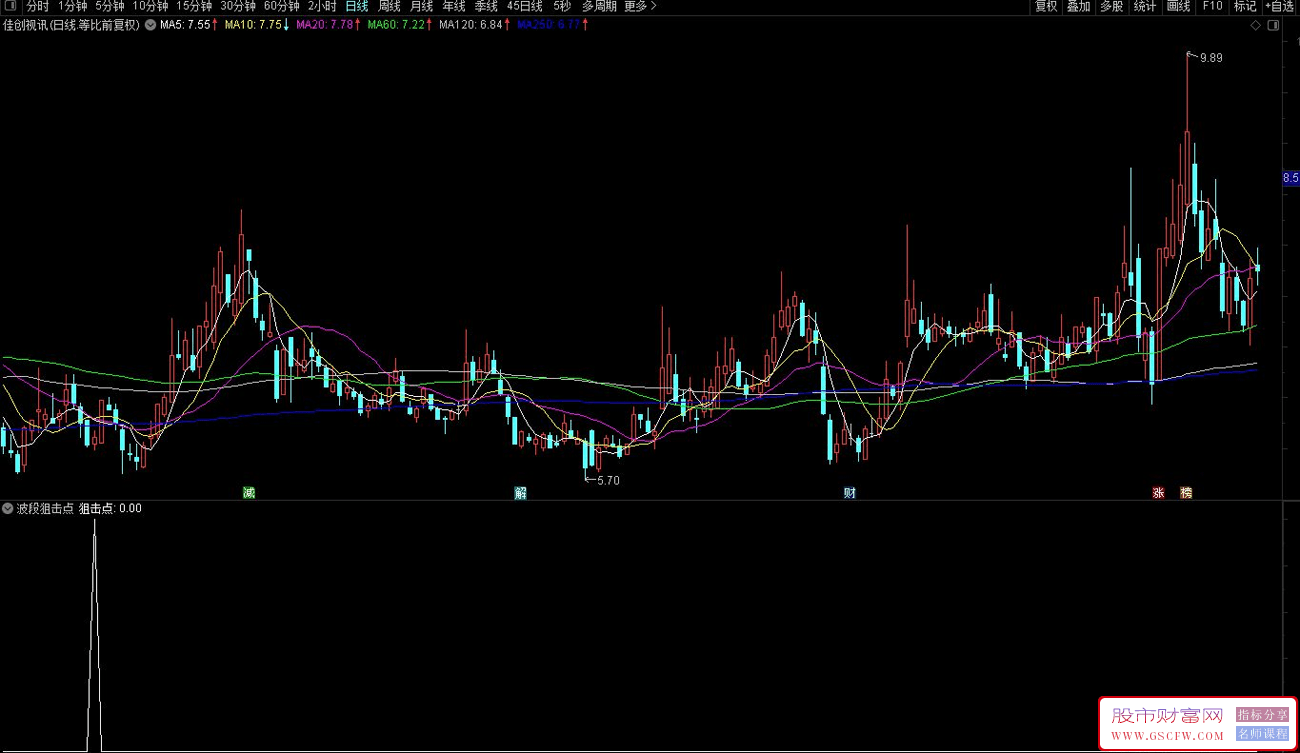This screenshot has width=1300, height=753.
Task: Select the 月线 monthly chart tab
Action: coord(421,6)
